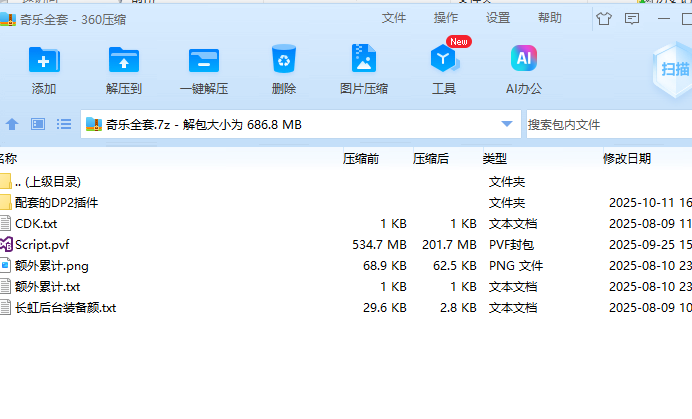Open the 操作 (Operations) menu
This screenshot has width=692, height=419.
(446, 18)
